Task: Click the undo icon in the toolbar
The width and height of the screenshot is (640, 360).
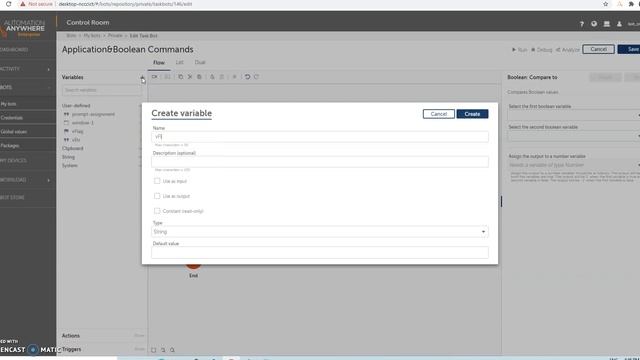Action: click(x=247, y=77)
